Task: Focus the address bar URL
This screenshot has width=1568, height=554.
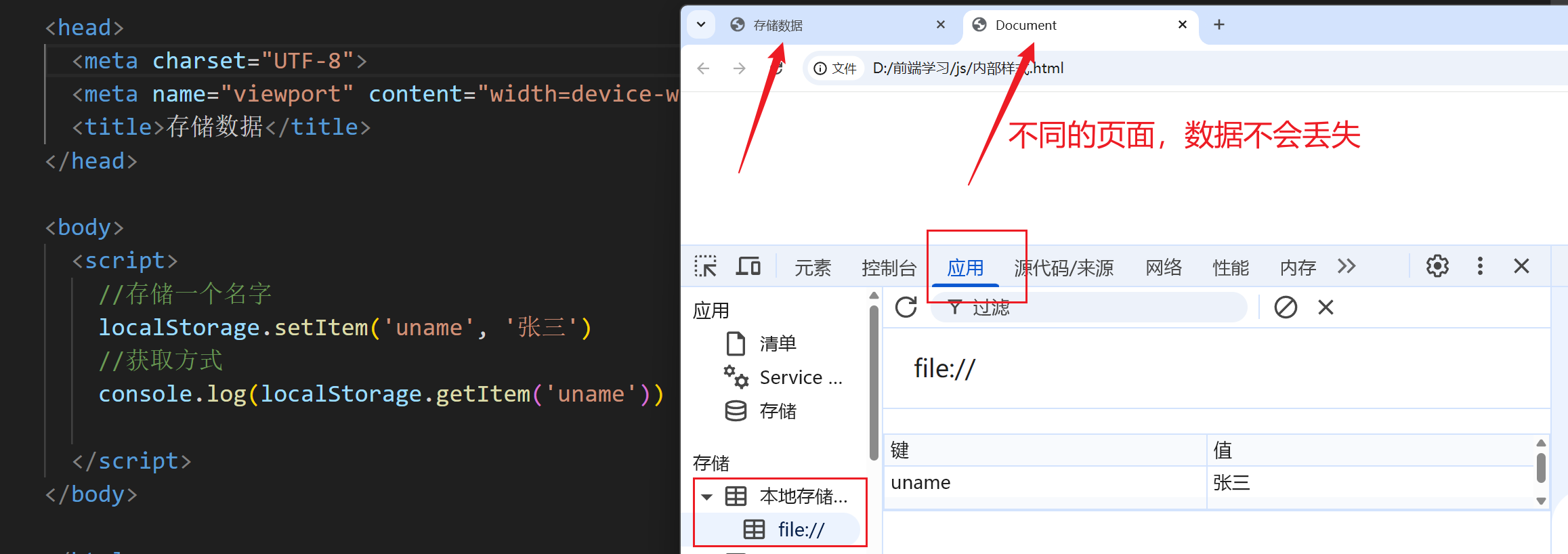Action: point(969,68)
